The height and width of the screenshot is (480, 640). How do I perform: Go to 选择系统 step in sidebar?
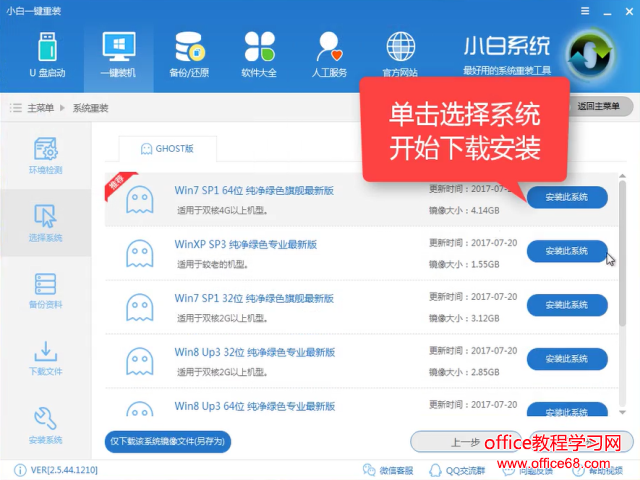click(x=45, y=223)
